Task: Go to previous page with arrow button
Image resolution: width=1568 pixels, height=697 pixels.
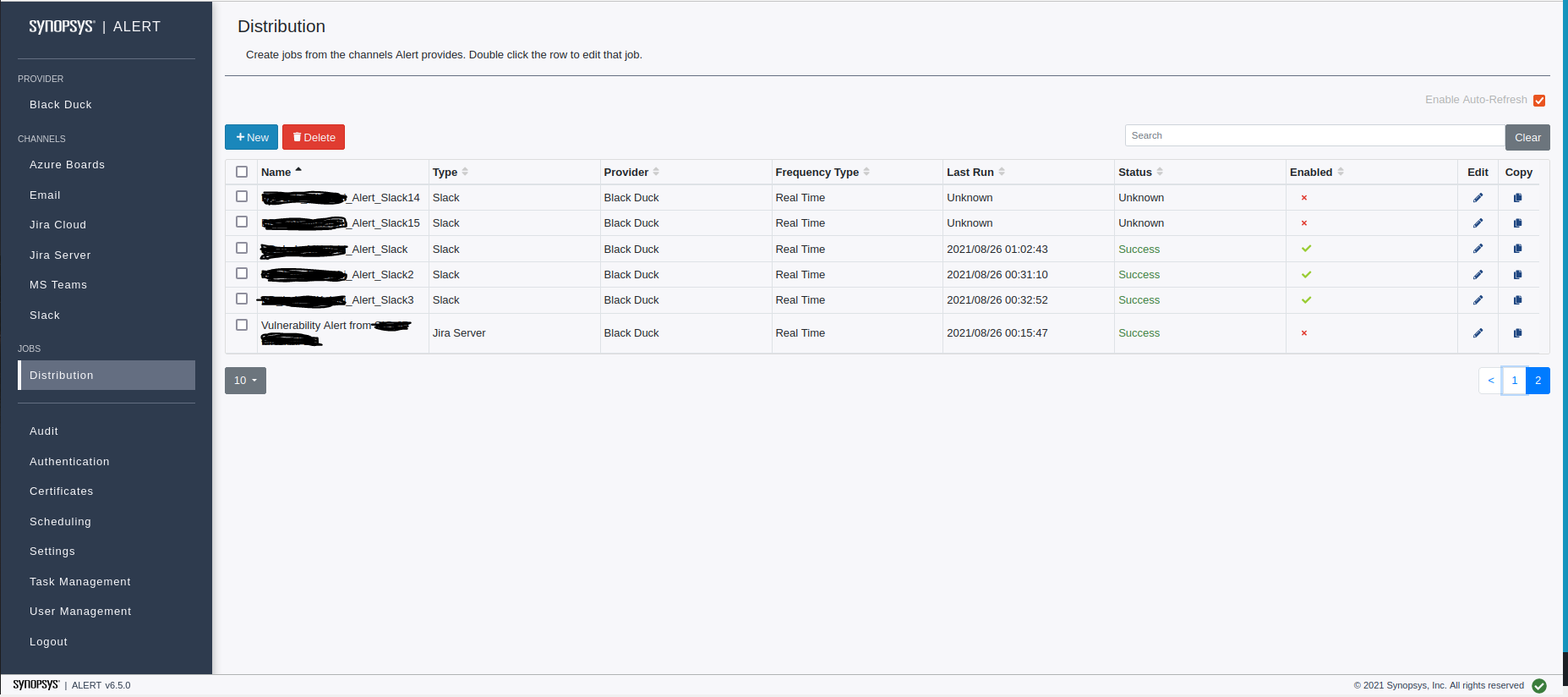Action: (1491, 381)
